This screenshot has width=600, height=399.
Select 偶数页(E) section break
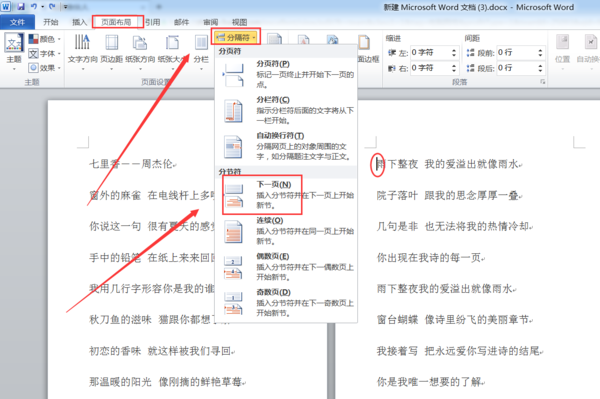pyautogui.click(x=286, y=267)
